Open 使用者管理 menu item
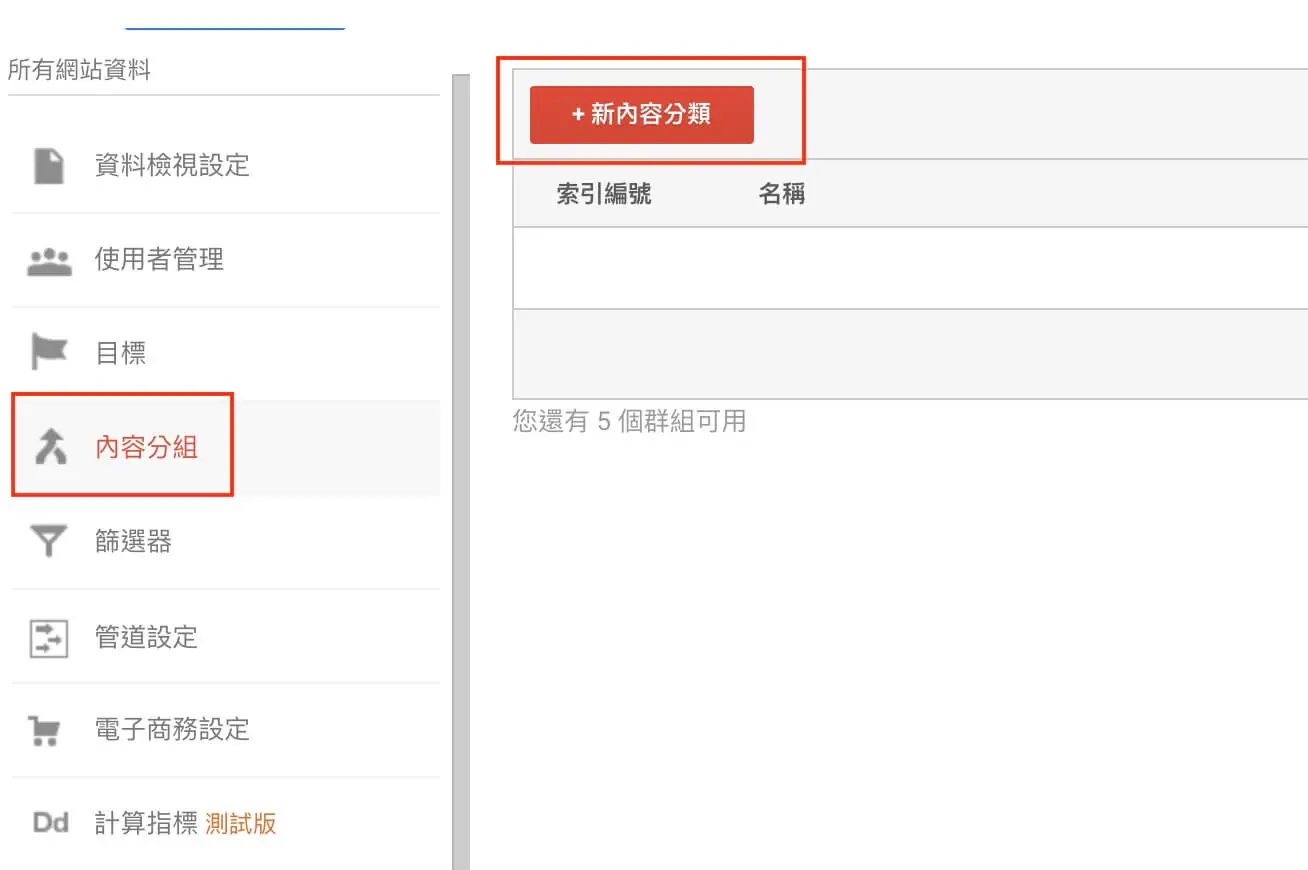1308x870 pixels. tap(226, 260)
